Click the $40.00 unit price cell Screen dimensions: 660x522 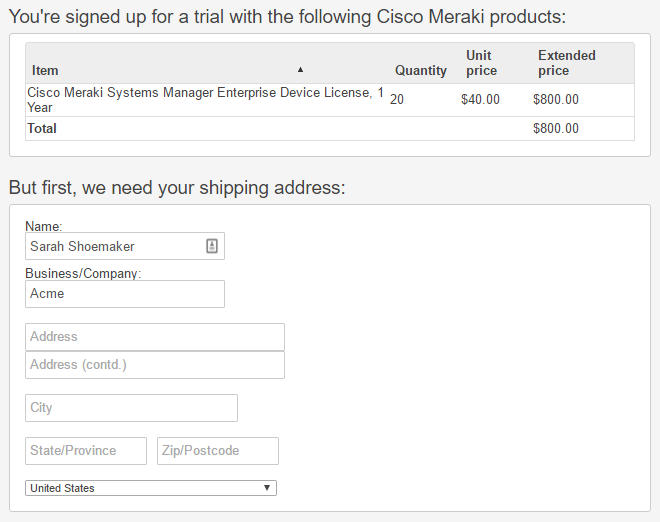pos(480,99)
